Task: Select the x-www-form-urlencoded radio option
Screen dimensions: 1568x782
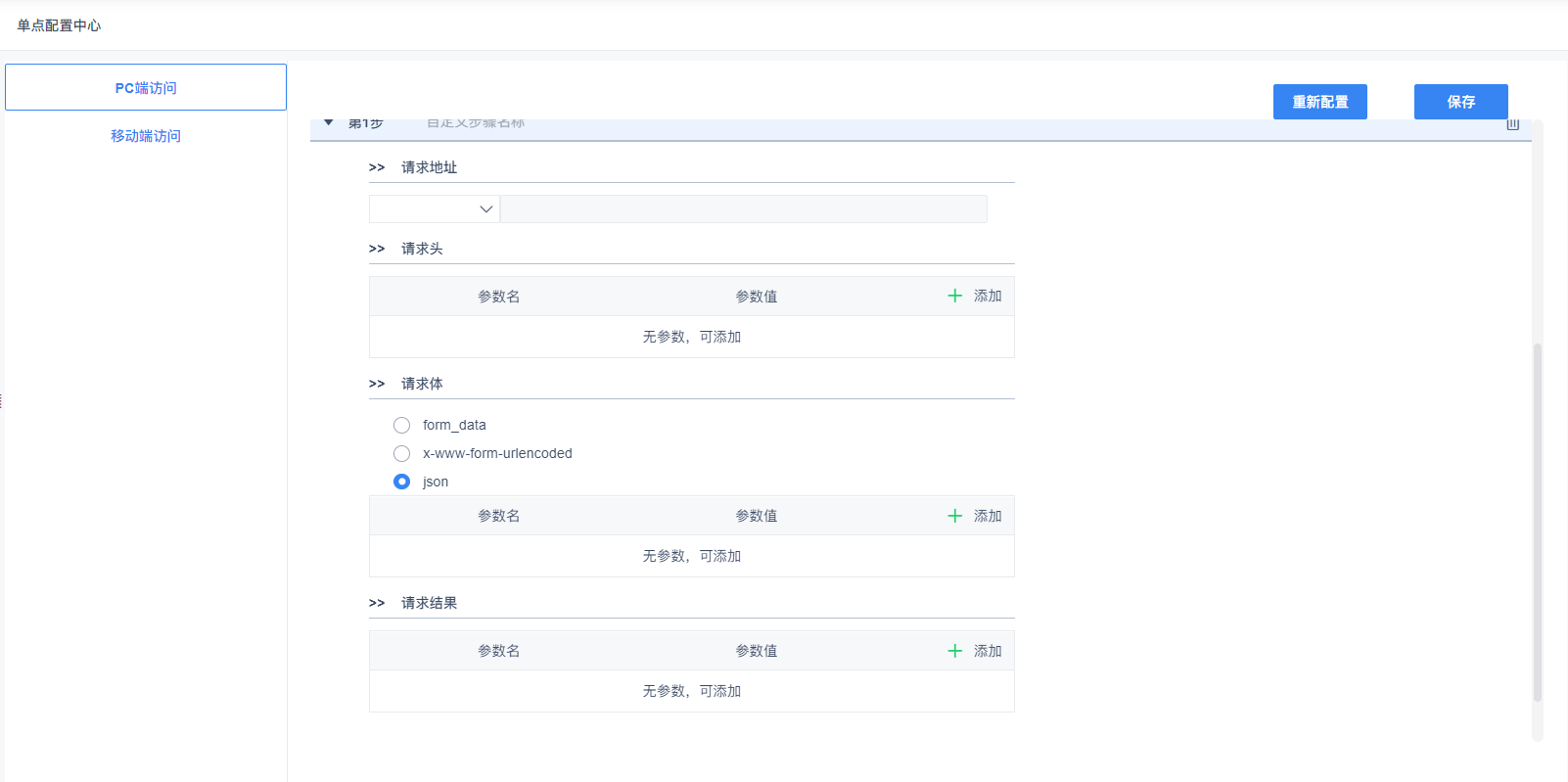Action: [402, 453]
